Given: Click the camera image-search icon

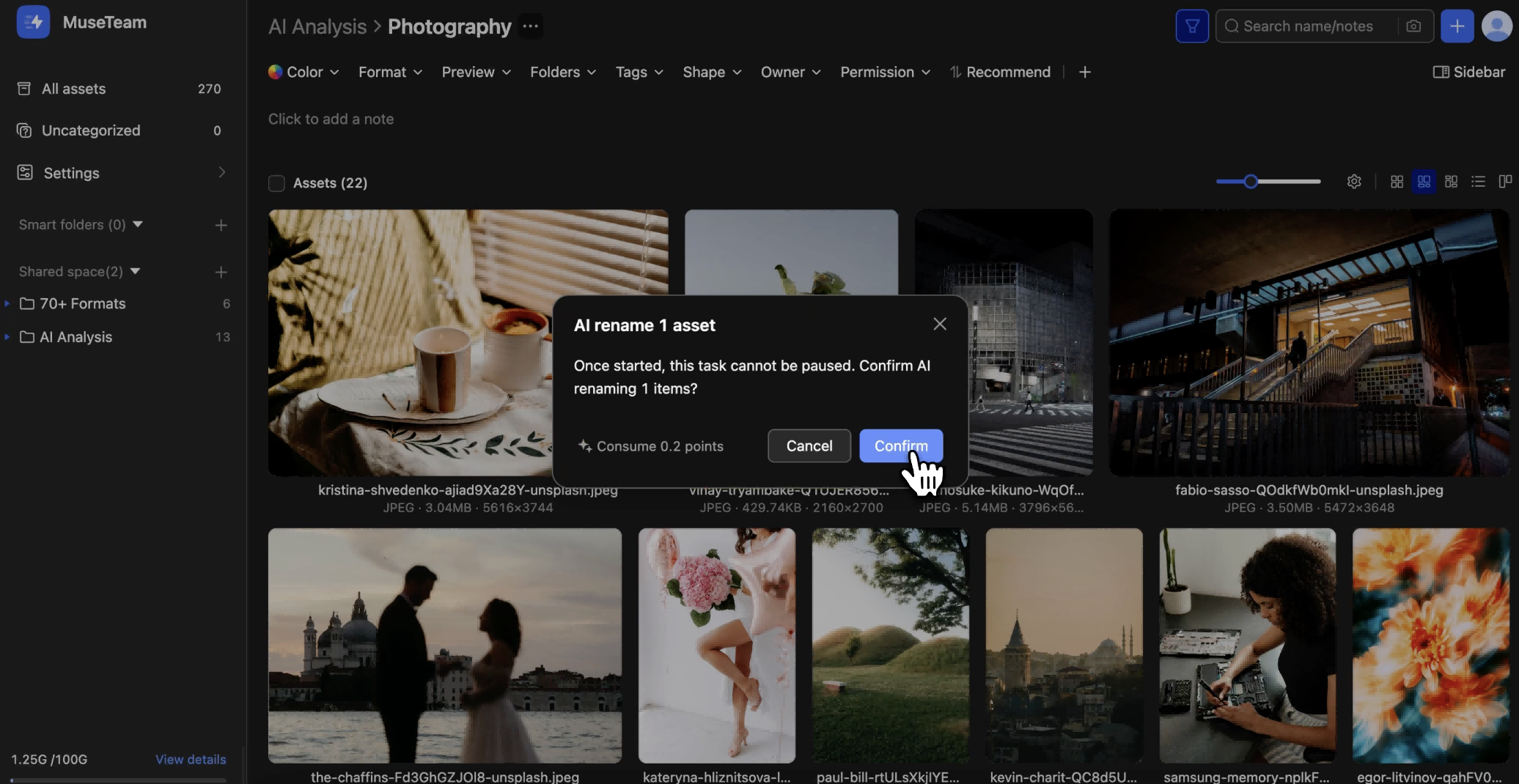Looking at the screenshot, I should point(1413,26).
